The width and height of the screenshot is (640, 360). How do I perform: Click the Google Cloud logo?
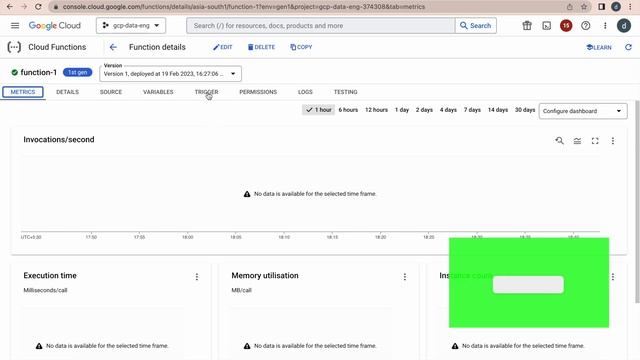coord(55,25)
